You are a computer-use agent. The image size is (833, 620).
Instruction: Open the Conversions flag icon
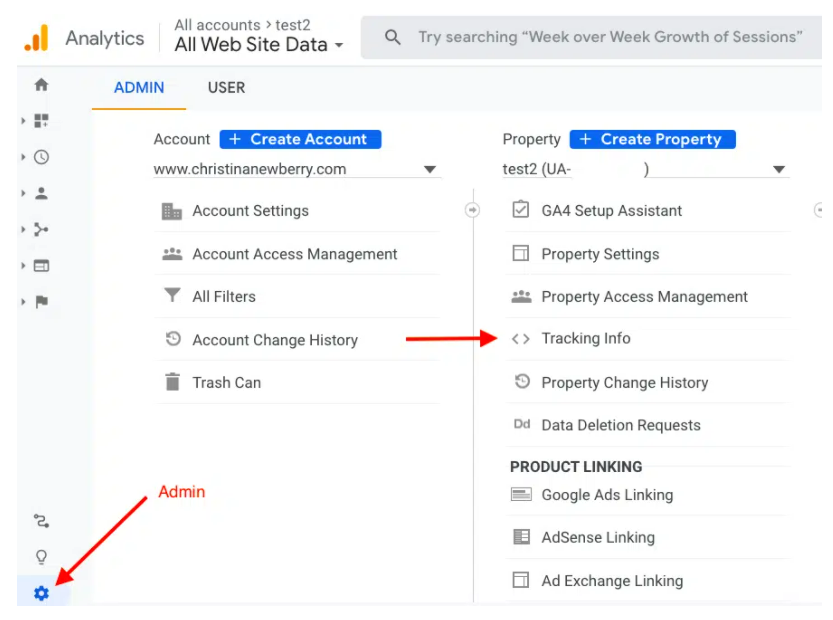(41, 302)
